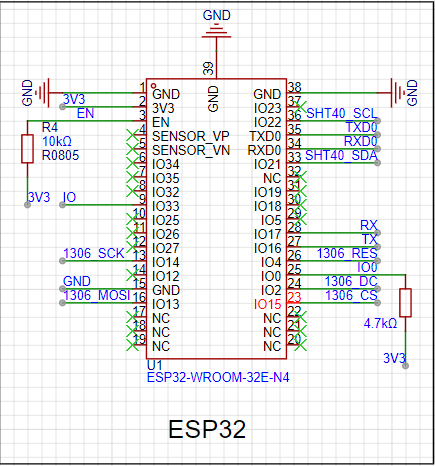435x466 pixels.
Task: Click the no-connect X on pin 19
Action: coord(132,345)
